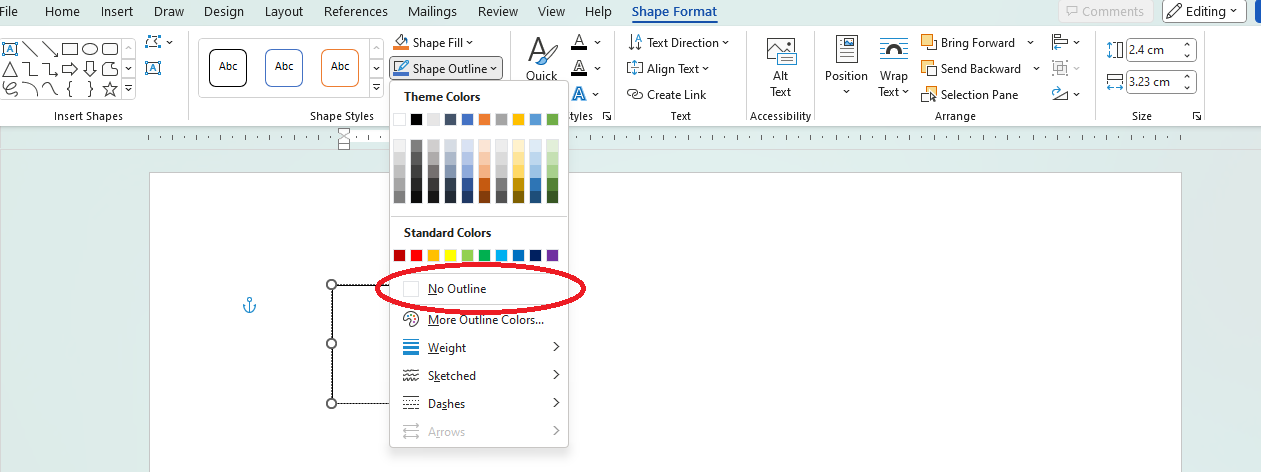Open Quick Styles WordArt gallery

point(542,60)
